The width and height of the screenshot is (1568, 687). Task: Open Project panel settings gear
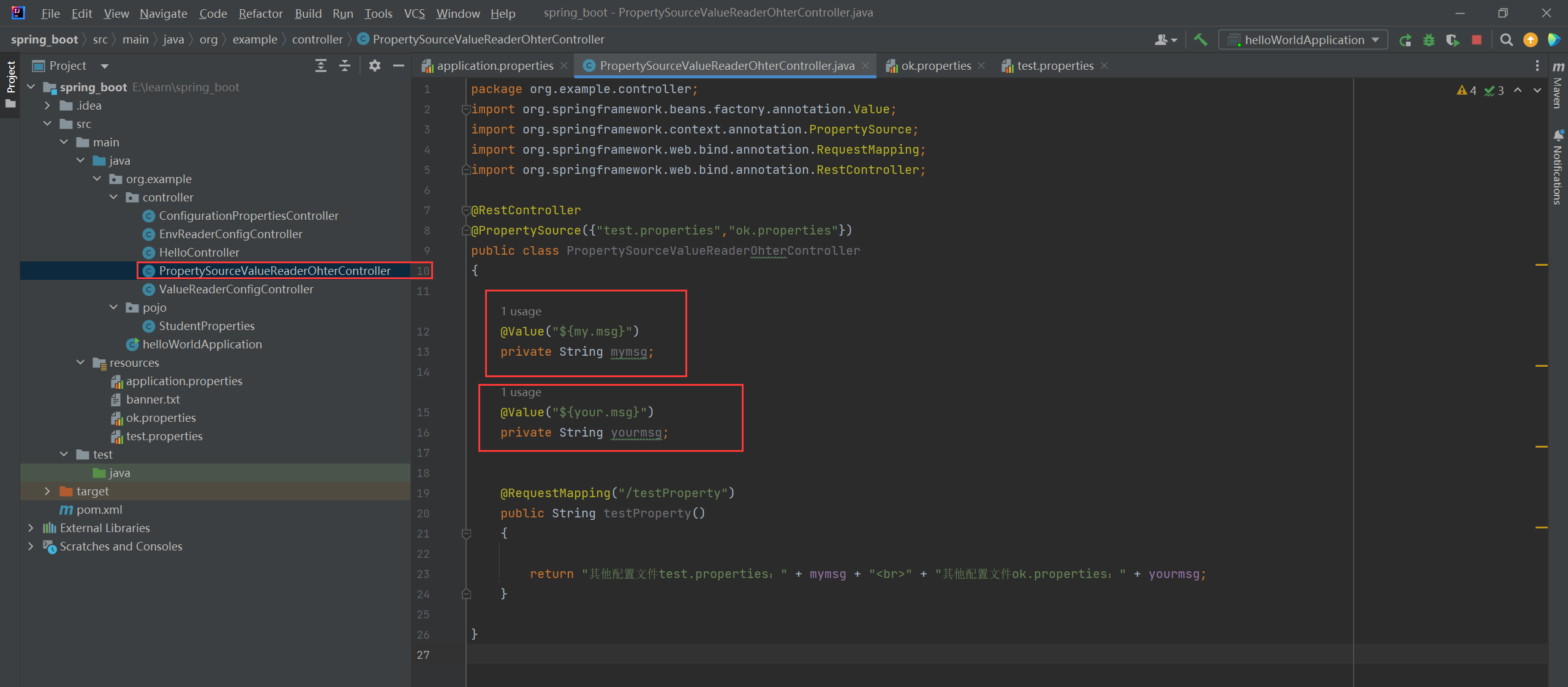(375, 66)
